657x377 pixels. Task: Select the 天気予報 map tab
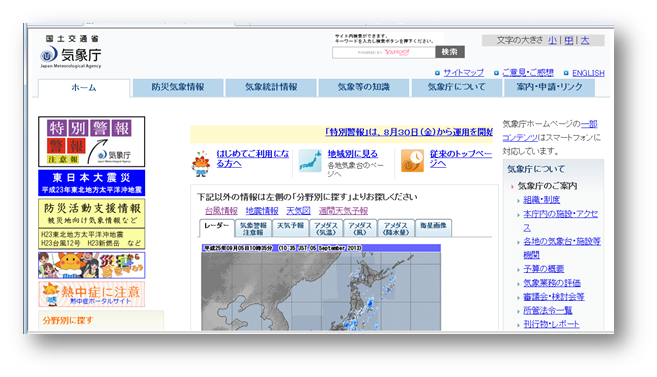(290, 228)
